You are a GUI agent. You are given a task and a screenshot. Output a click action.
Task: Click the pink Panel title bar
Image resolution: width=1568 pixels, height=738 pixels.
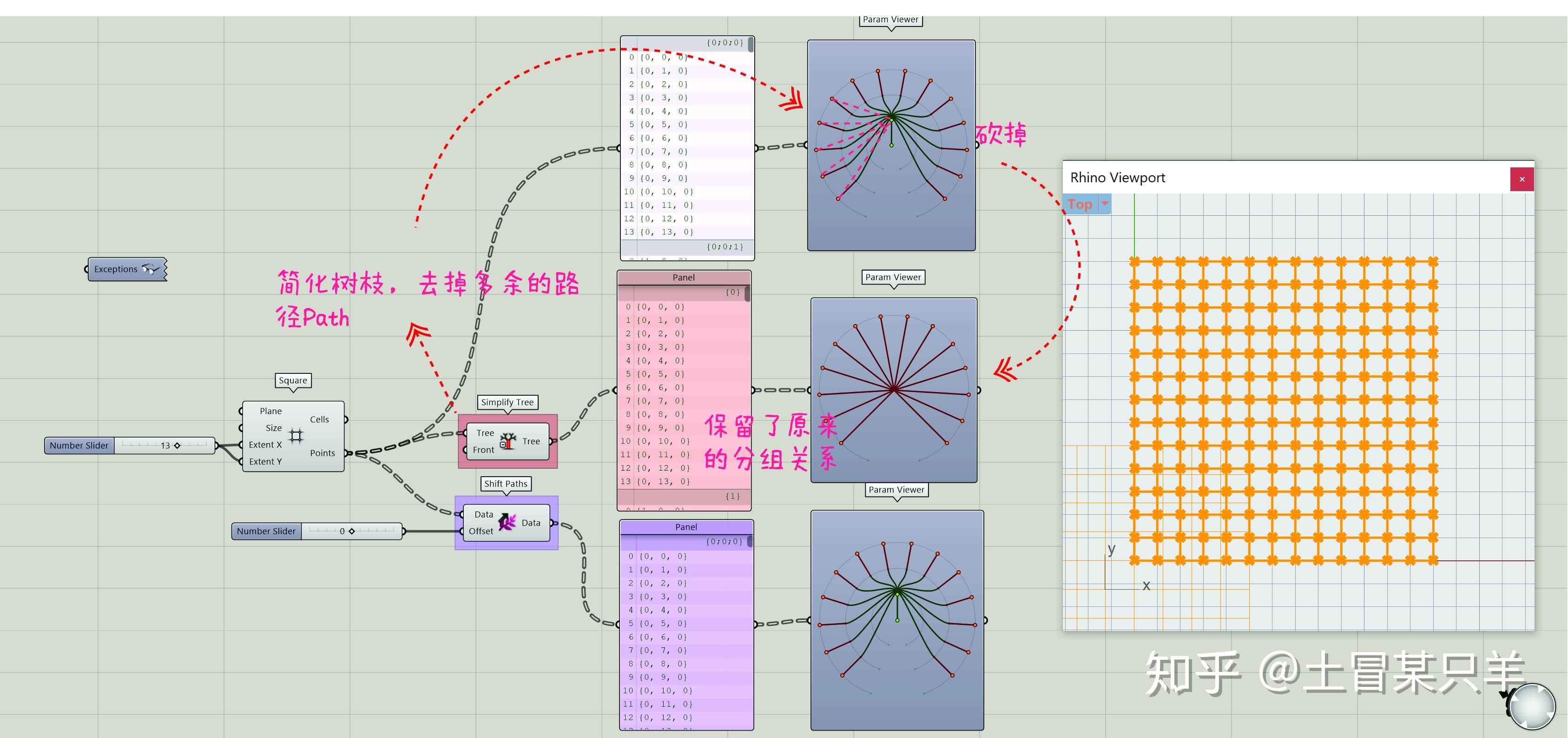click(x=684, y=278)
